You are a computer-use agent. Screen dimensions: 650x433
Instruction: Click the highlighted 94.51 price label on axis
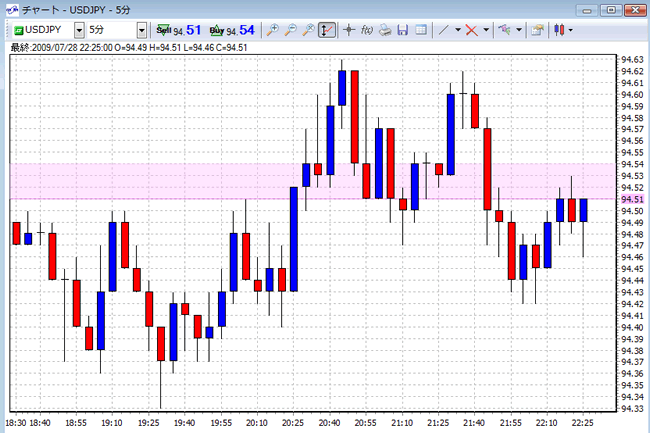point(632,199)
